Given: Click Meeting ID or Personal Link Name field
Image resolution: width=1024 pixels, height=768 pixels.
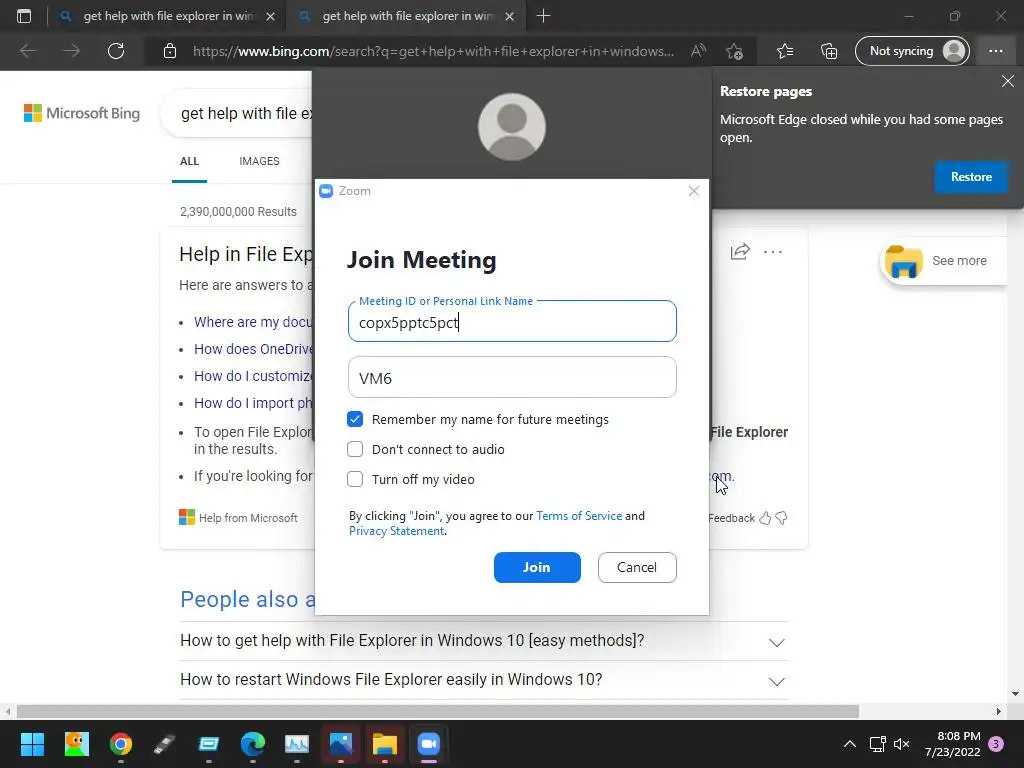Looking at the screenshot, I should click(512, 321).
